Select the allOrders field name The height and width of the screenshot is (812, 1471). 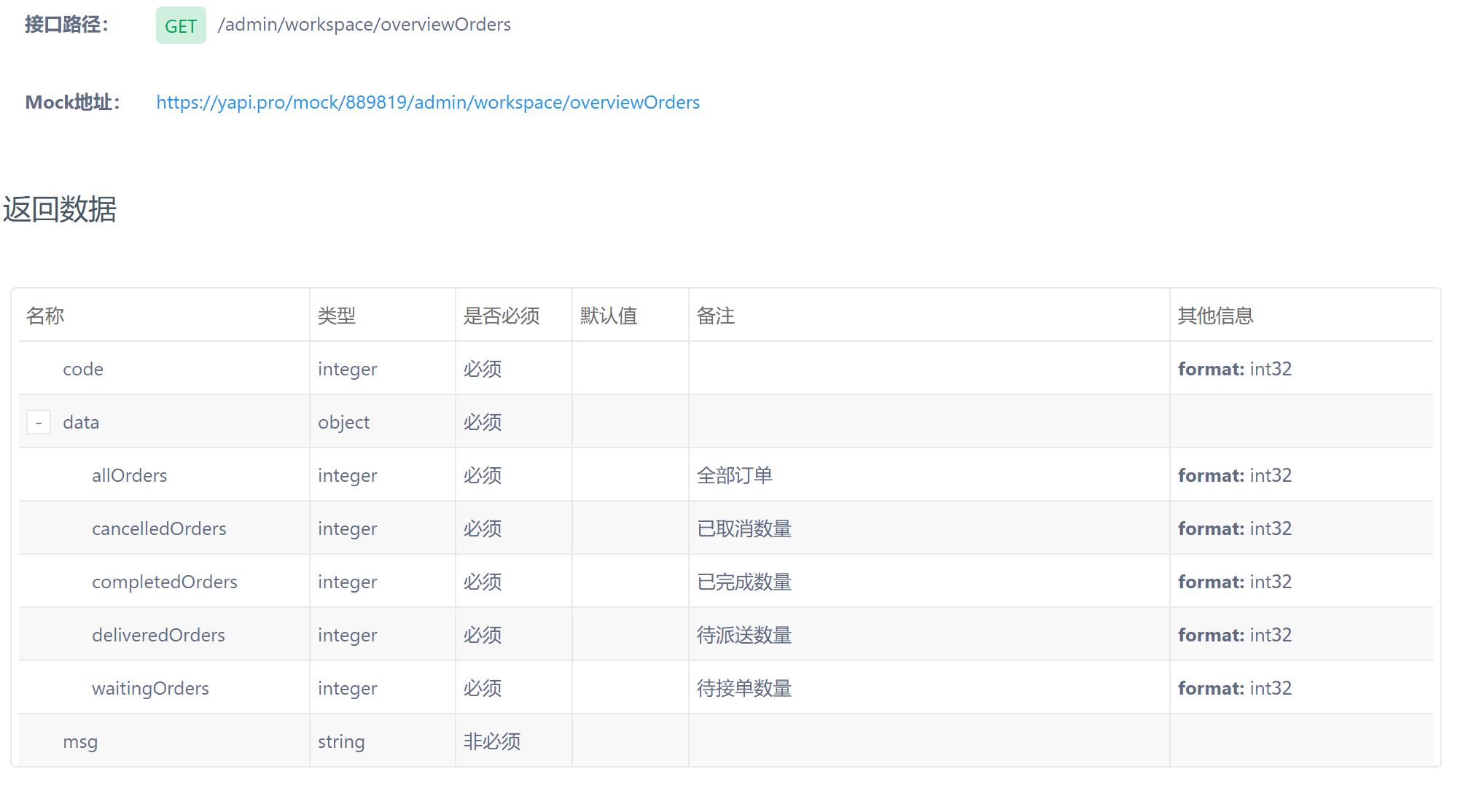click(130, 475)
